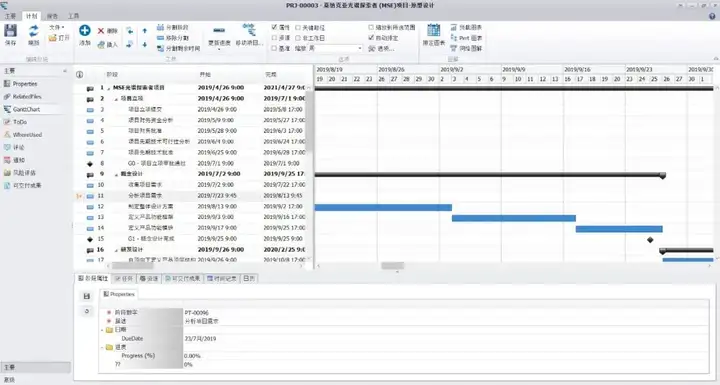Click the blue arrows Refresh icon
The height and width of the screenshot is (385, 720).
(x=34, y=31)
